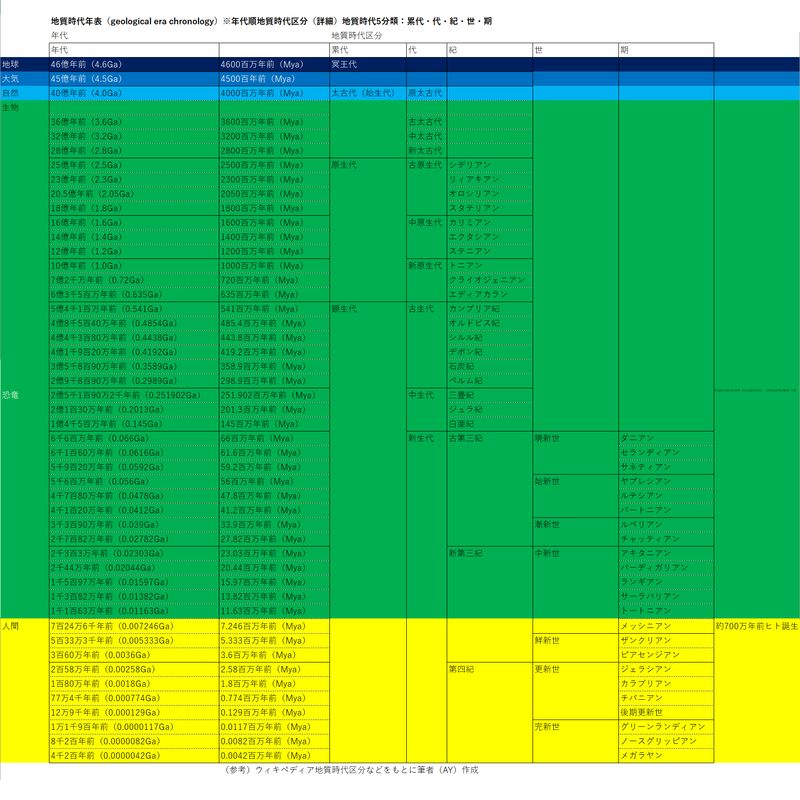Click the '白亜紀' period cell
The height and width of the screenshot is (800, 800).
(462, 424)
